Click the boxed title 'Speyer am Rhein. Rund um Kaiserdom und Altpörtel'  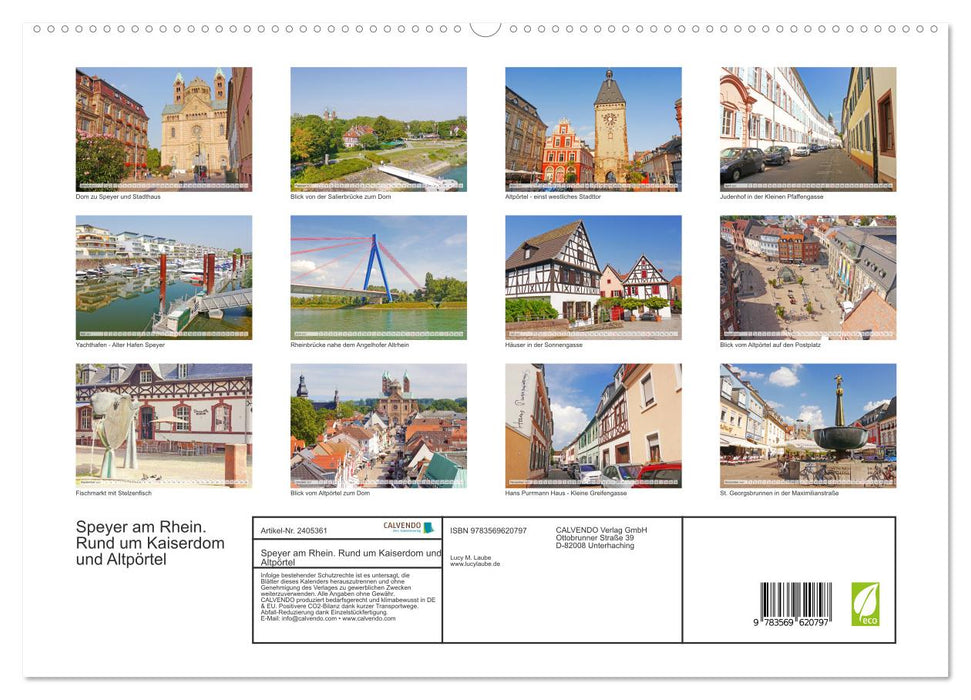(351, 558)
